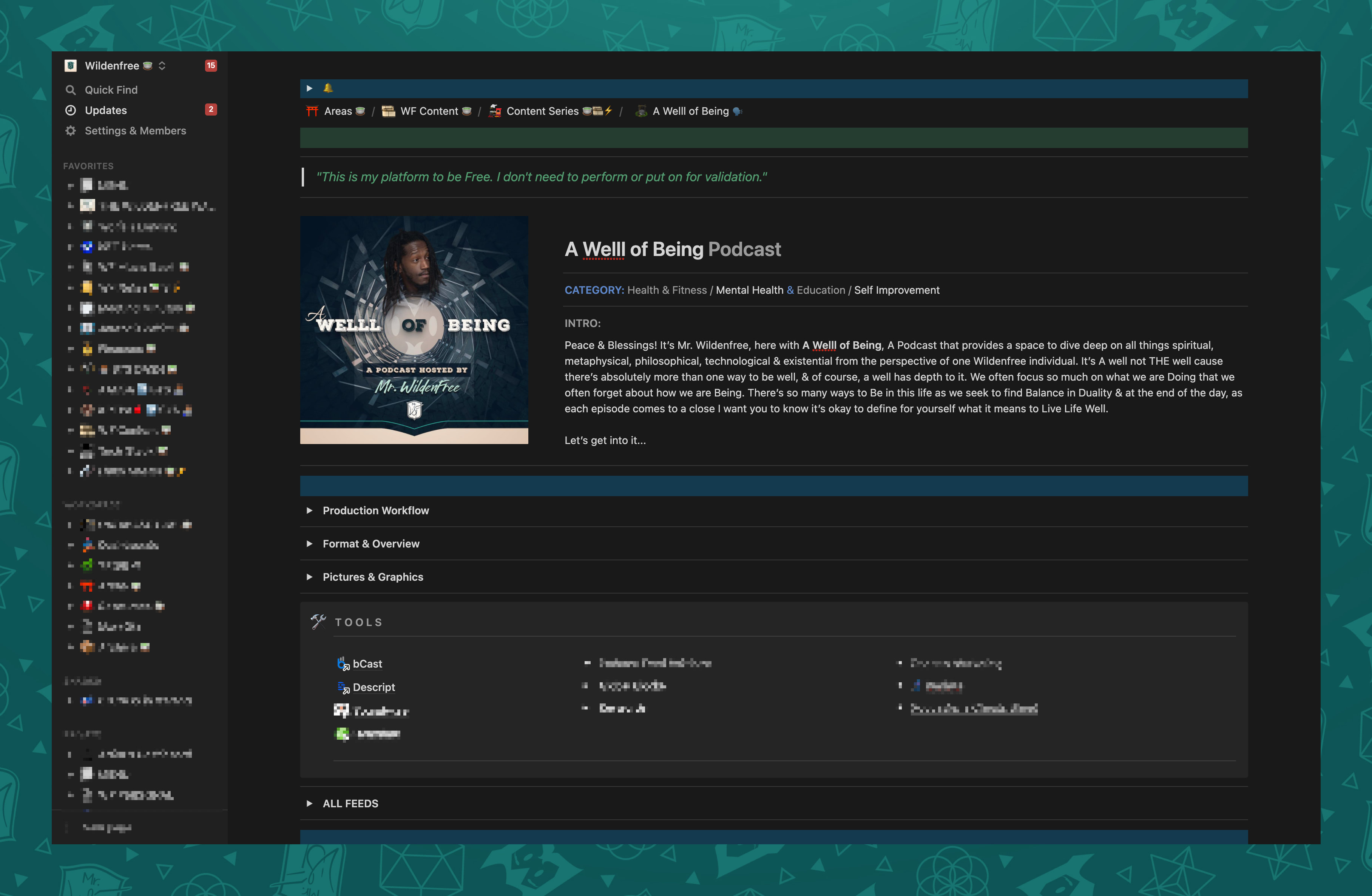Expand the Production Workflow toggle
The width and height of the screenshot is (1372, 896).
(310, 510)
